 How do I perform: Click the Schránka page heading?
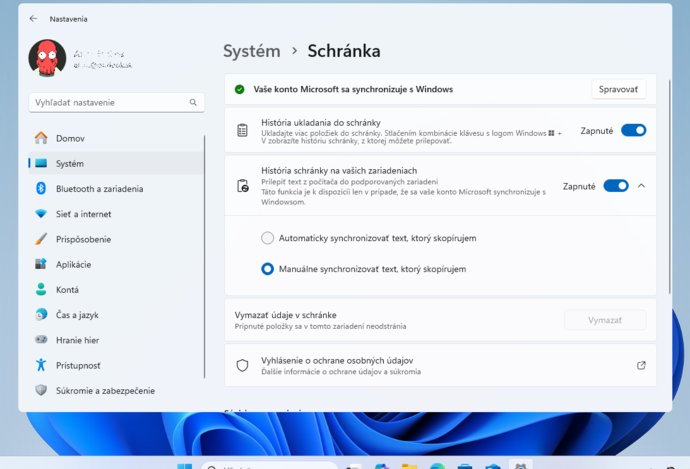pyautogui.click(x=344, y=51)
